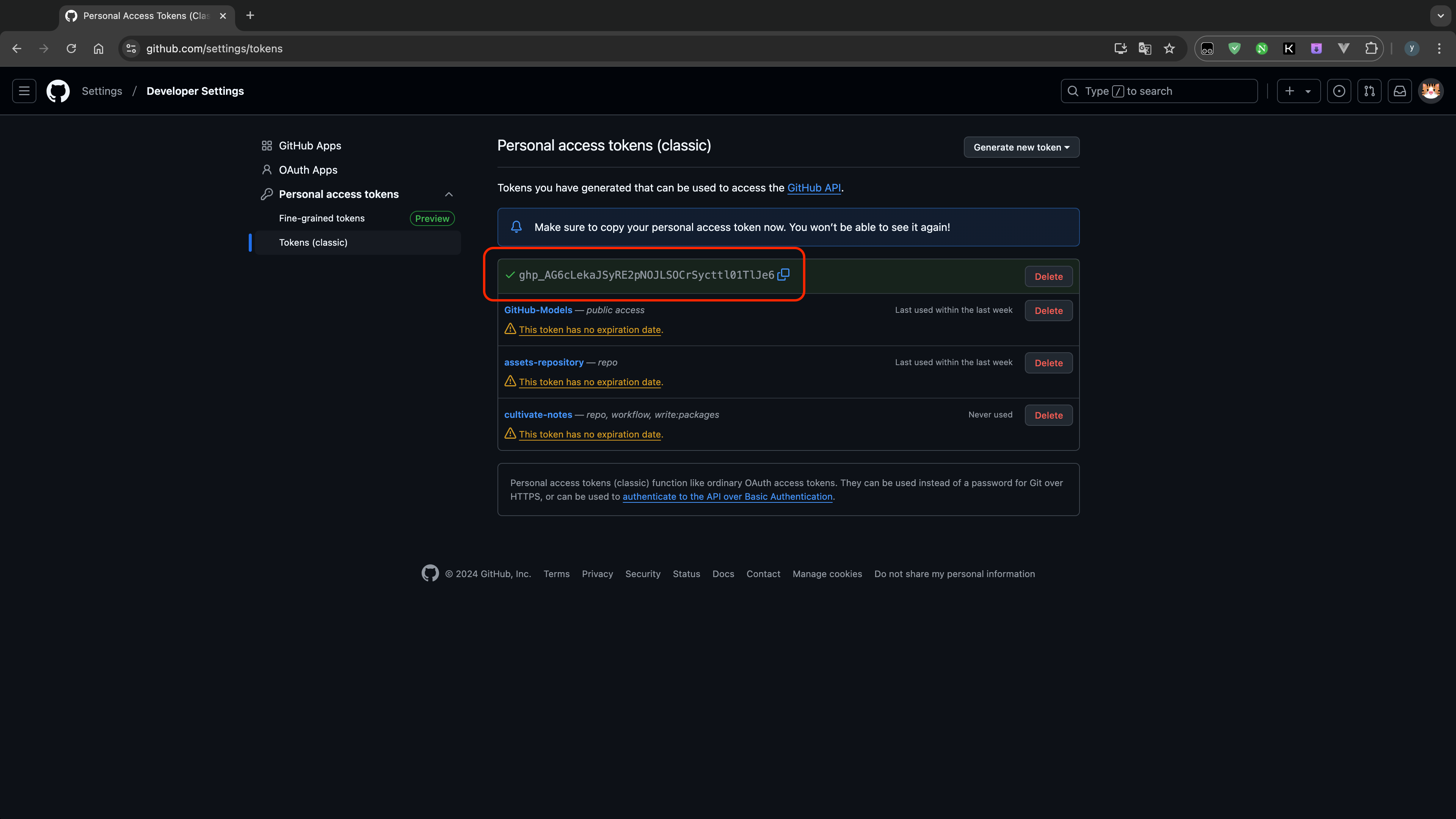
Task: Collapse Personal access tokens section
Action: pos(449,195)
